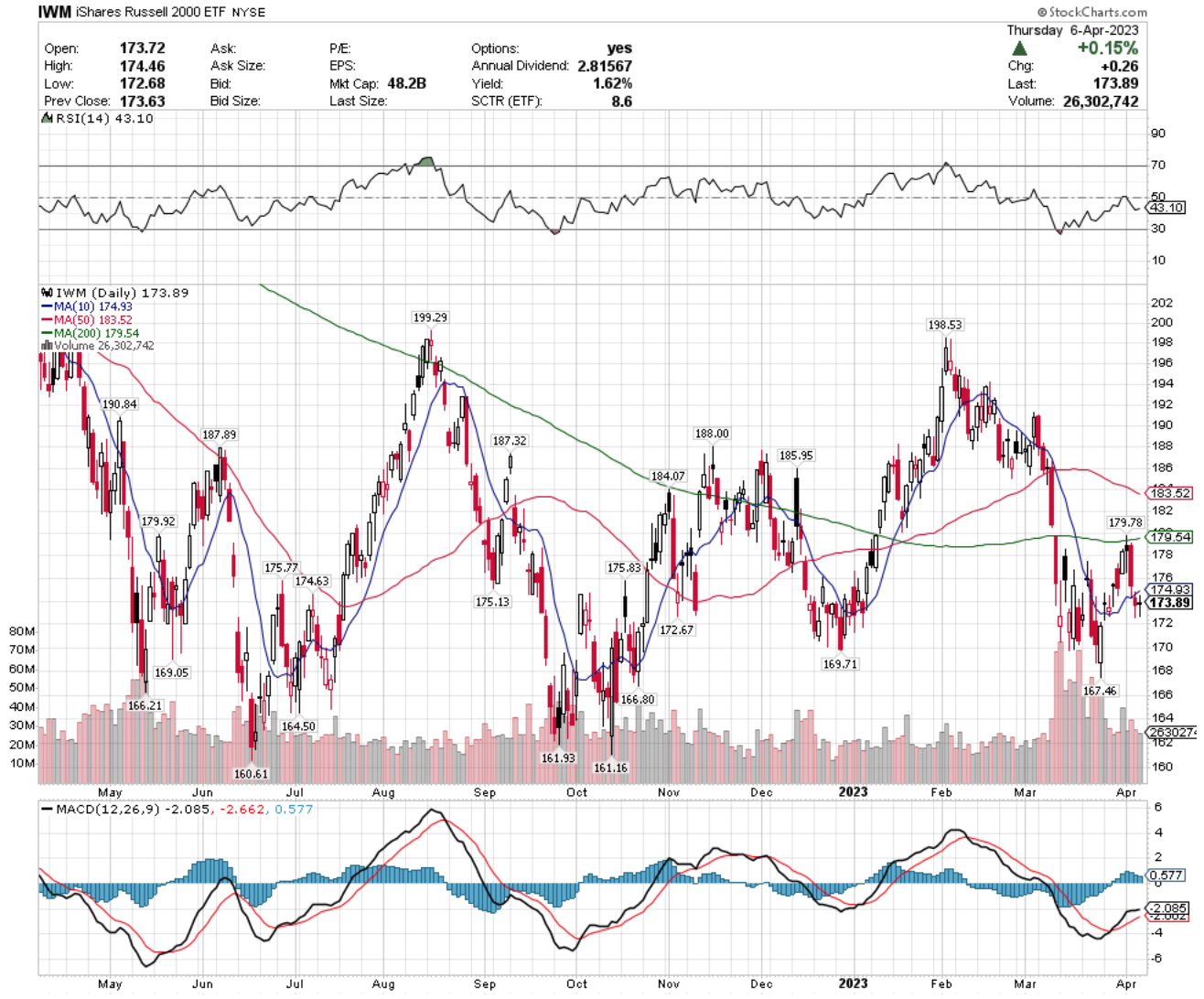Click the 161.93 late September low label
The height and width of the screenshot is (999, 1204).
click(558, 758)
